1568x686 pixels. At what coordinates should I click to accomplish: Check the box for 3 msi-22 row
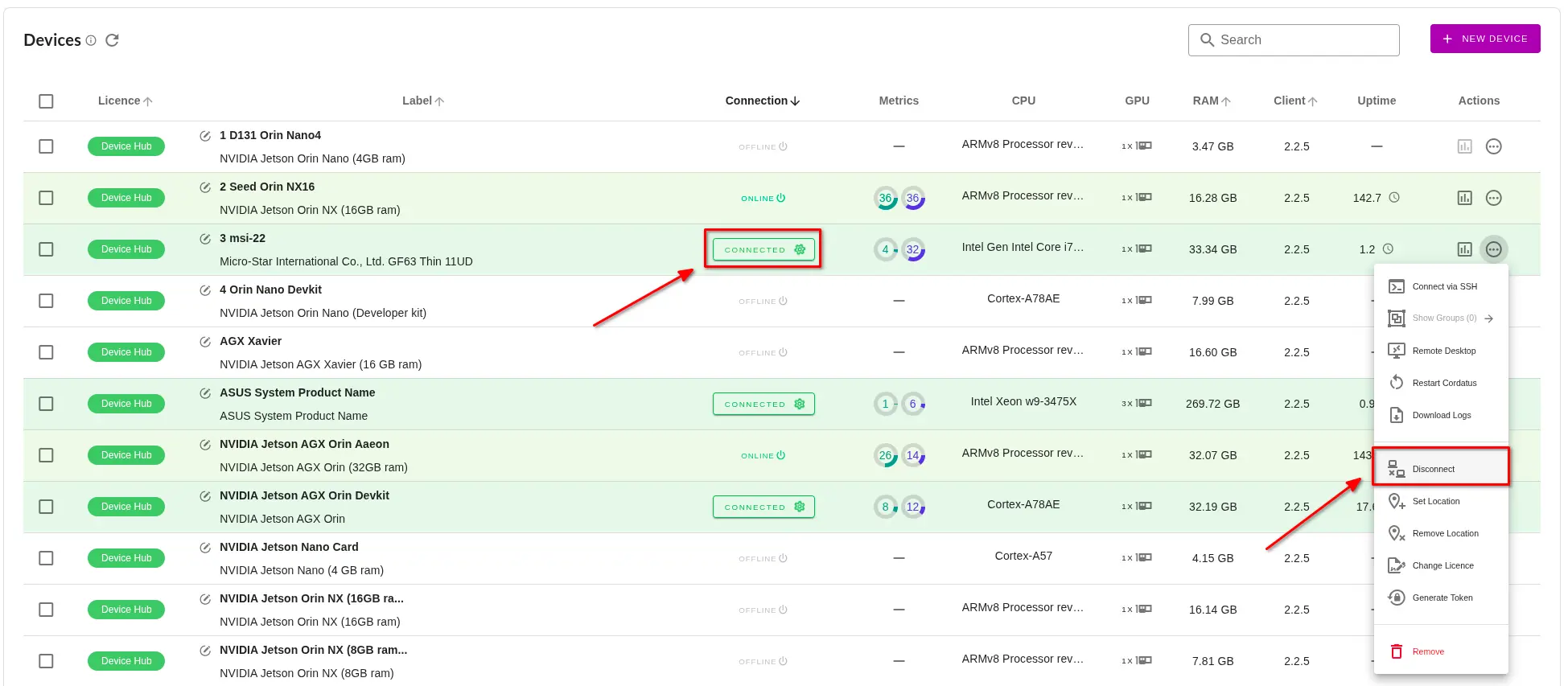coord(46,249)
